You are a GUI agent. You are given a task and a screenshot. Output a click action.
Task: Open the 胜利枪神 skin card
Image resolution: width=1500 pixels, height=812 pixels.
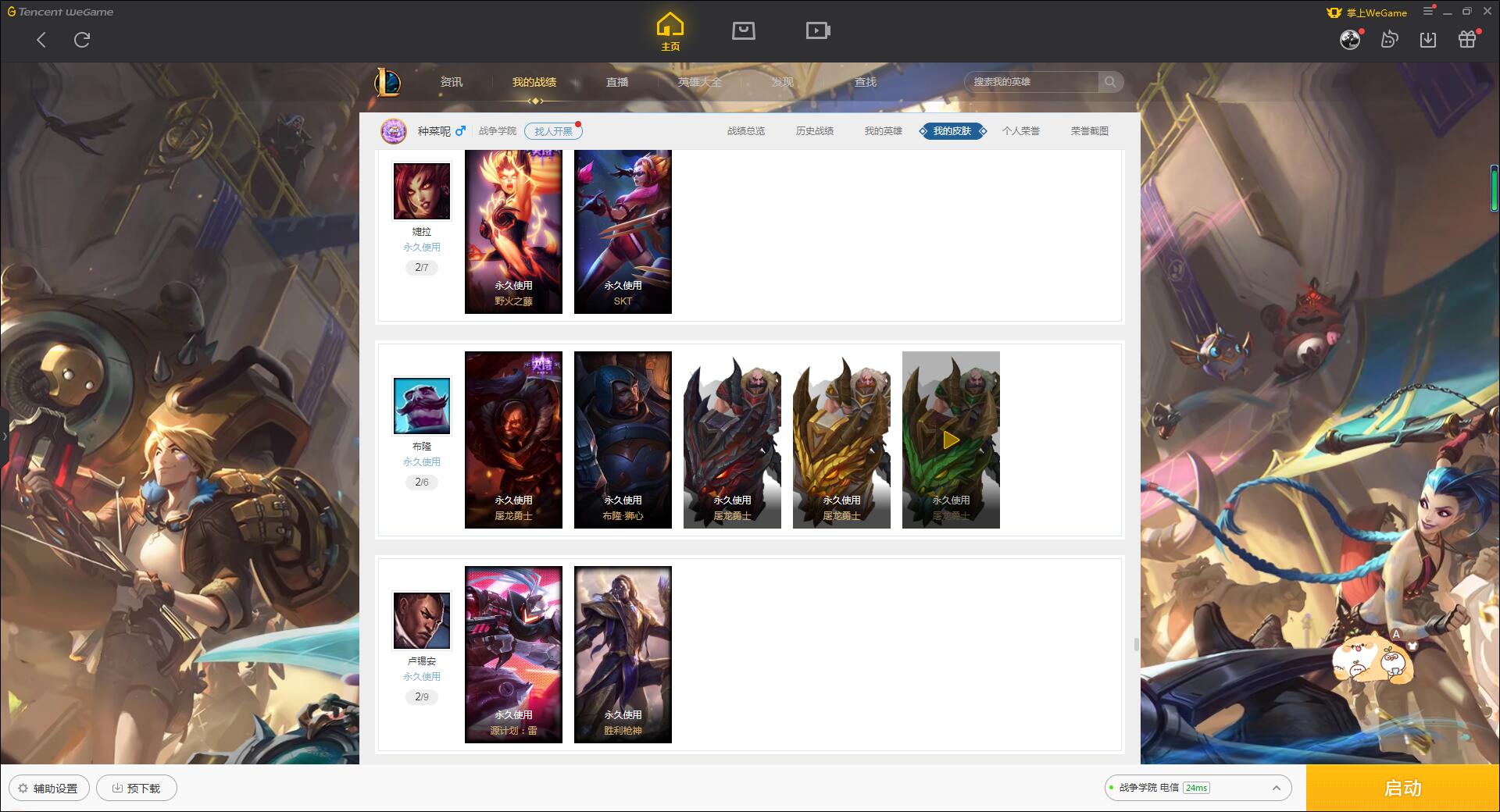pos(623,654)
